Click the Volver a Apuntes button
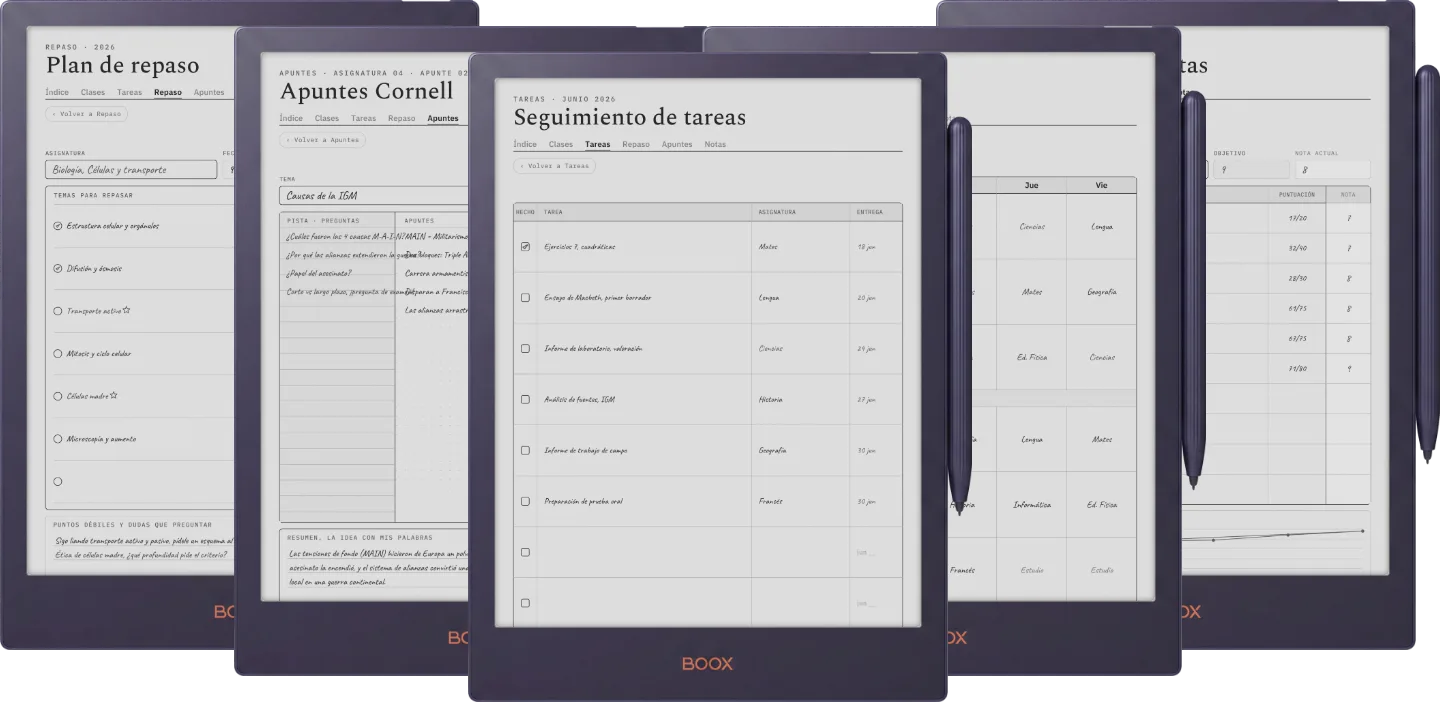The width and height of the screenshot is (1440, 702). 322,140
